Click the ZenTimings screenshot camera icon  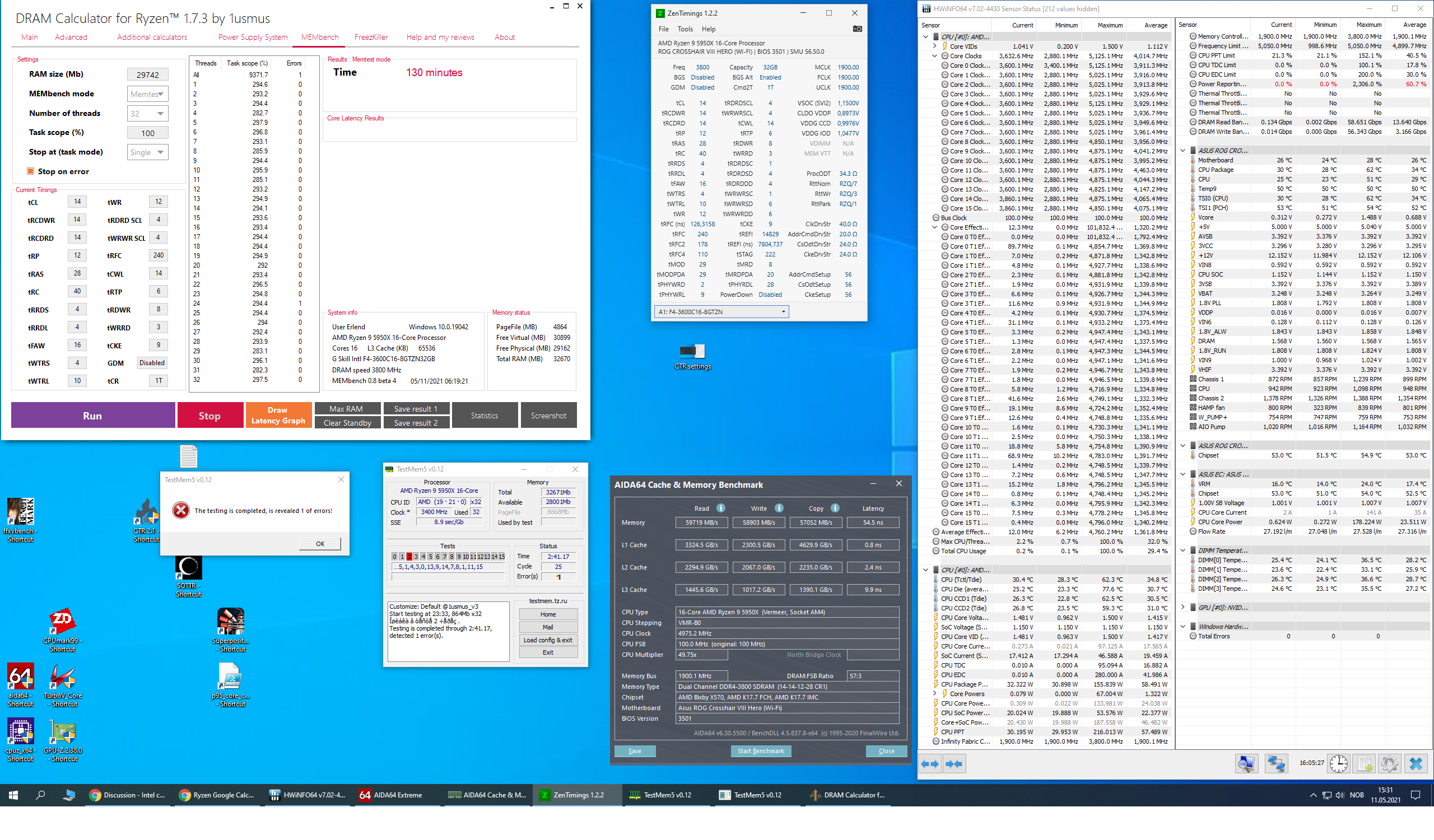(857, 29)
